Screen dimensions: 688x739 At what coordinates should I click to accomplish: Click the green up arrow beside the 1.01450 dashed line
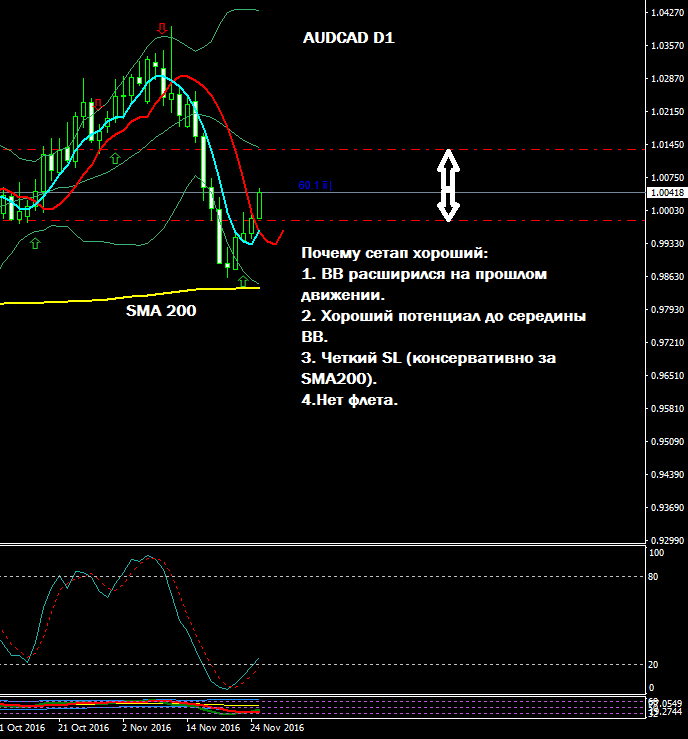pos(115,158)
